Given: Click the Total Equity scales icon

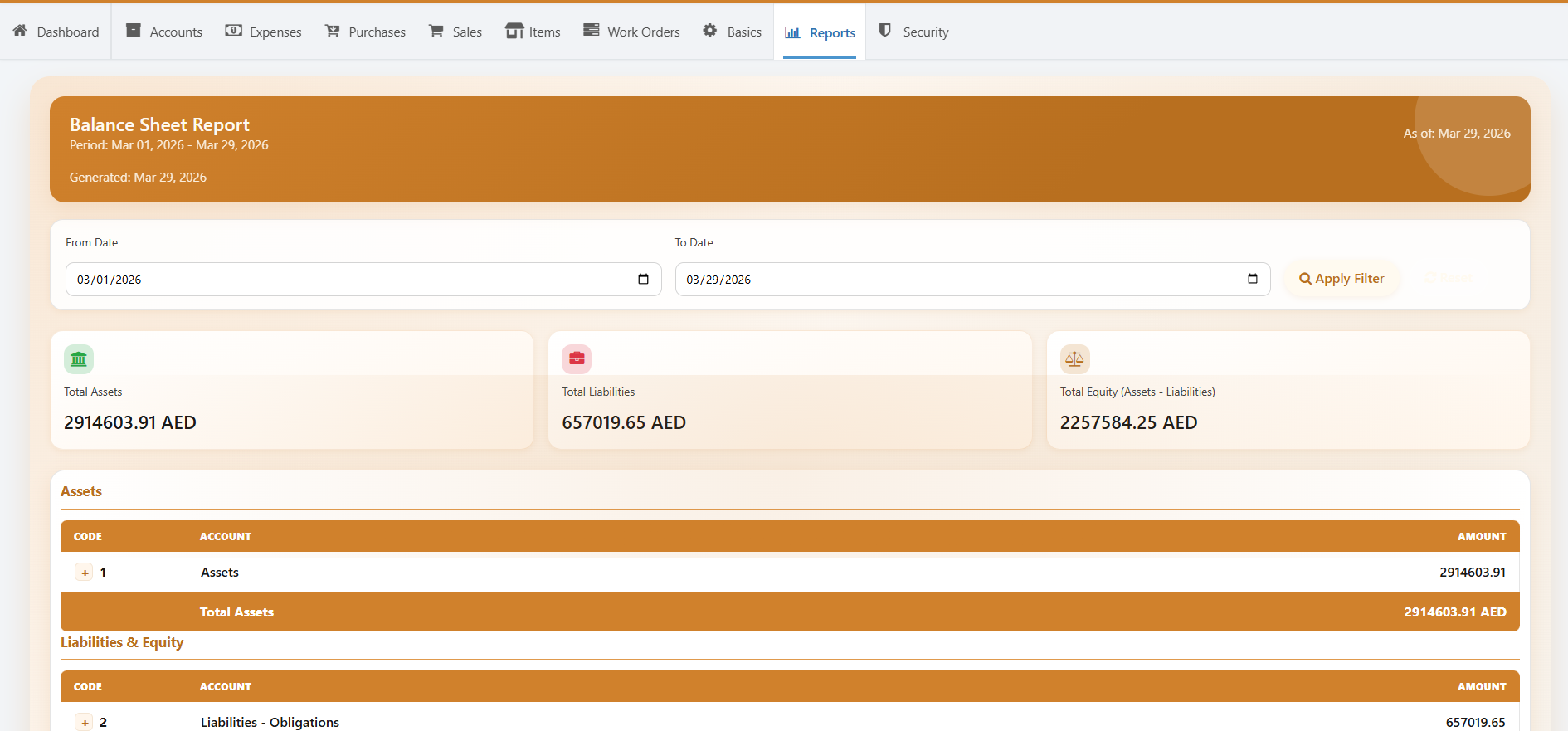Looking at the screenshot, I should 1074,359.
